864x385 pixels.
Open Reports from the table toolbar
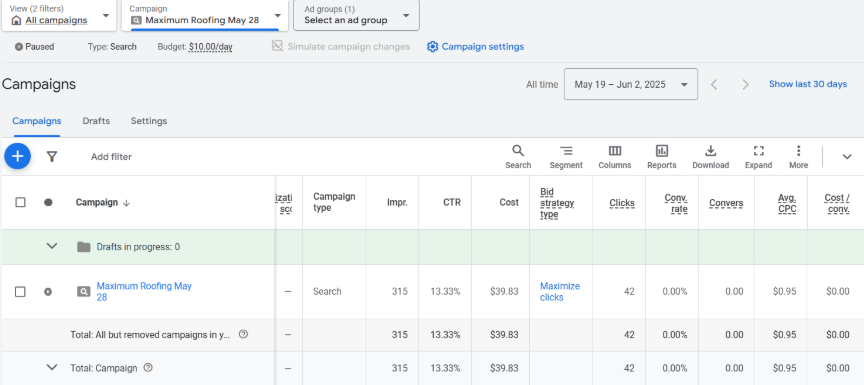662,157
